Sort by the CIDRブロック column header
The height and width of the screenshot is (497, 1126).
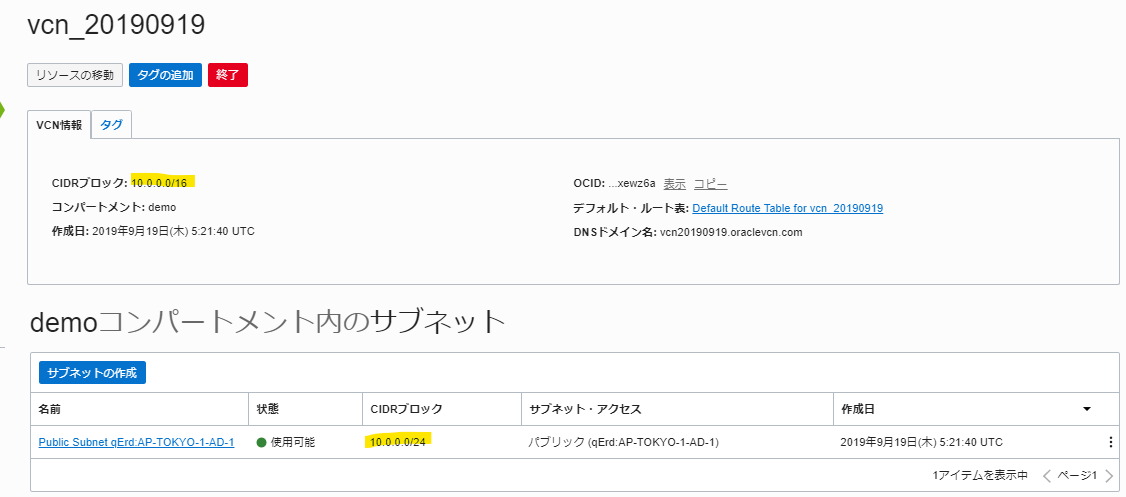click(406, 409)
